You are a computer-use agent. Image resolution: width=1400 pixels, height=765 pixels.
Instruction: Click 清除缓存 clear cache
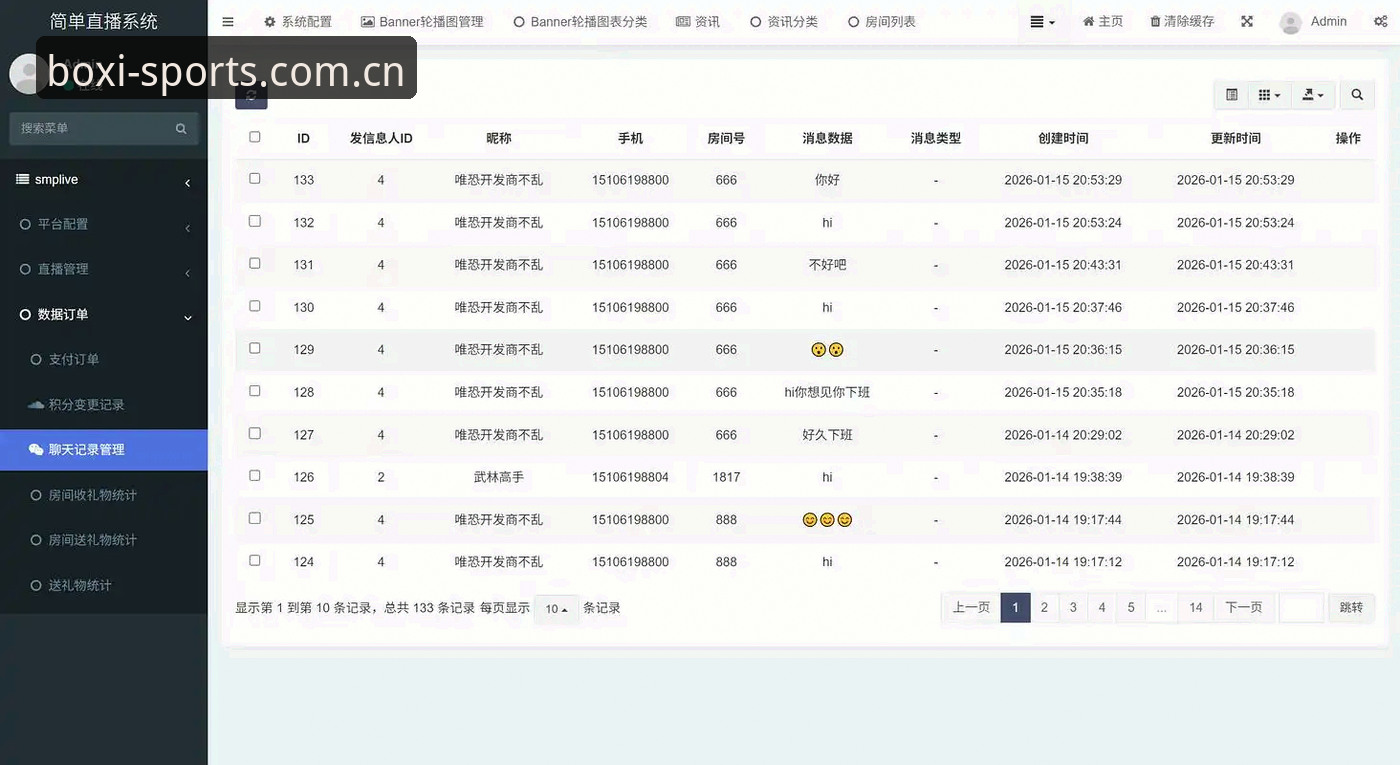[x=1182, y=22]
